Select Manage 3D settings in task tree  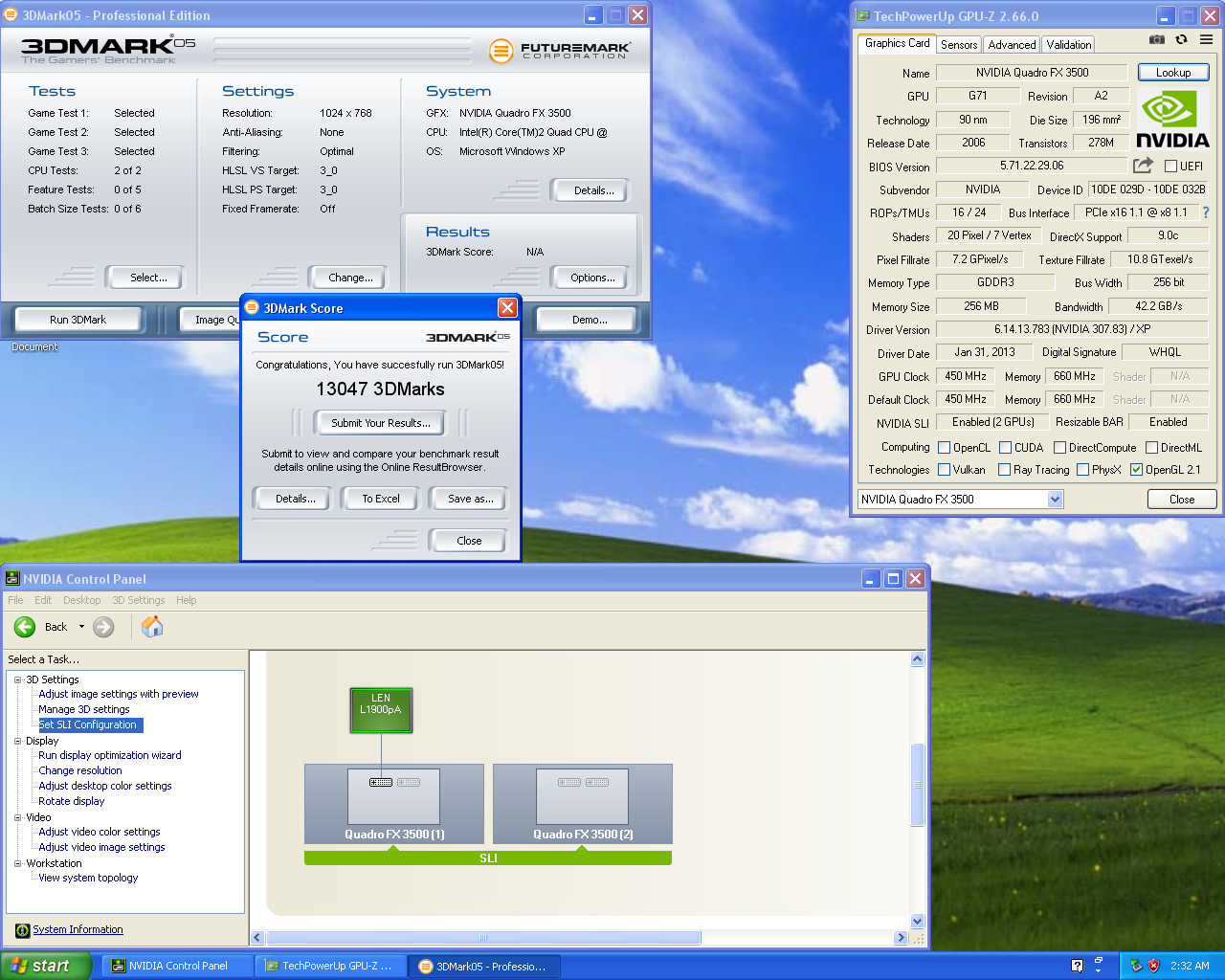pyautogui.click(x=83, y=709)
